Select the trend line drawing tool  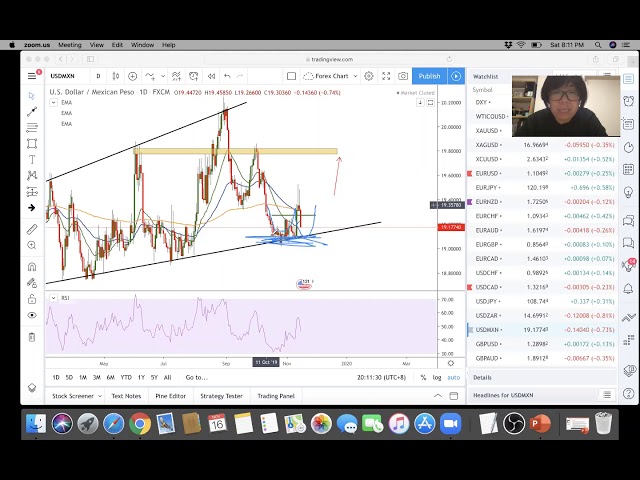pyautogui.click(x=32, y=111)
